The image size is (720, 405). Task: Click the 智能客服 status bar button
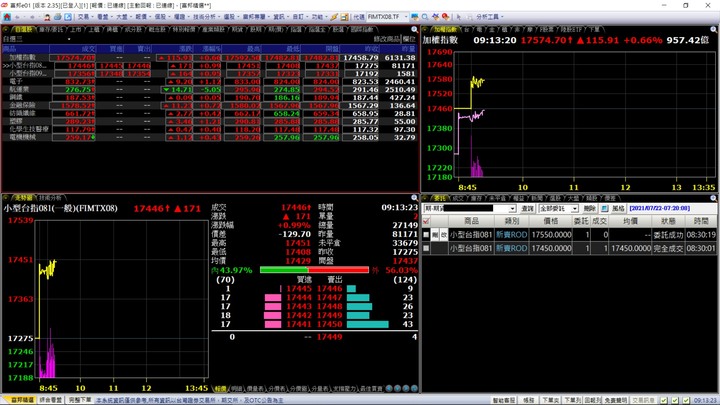click(504, 400)
